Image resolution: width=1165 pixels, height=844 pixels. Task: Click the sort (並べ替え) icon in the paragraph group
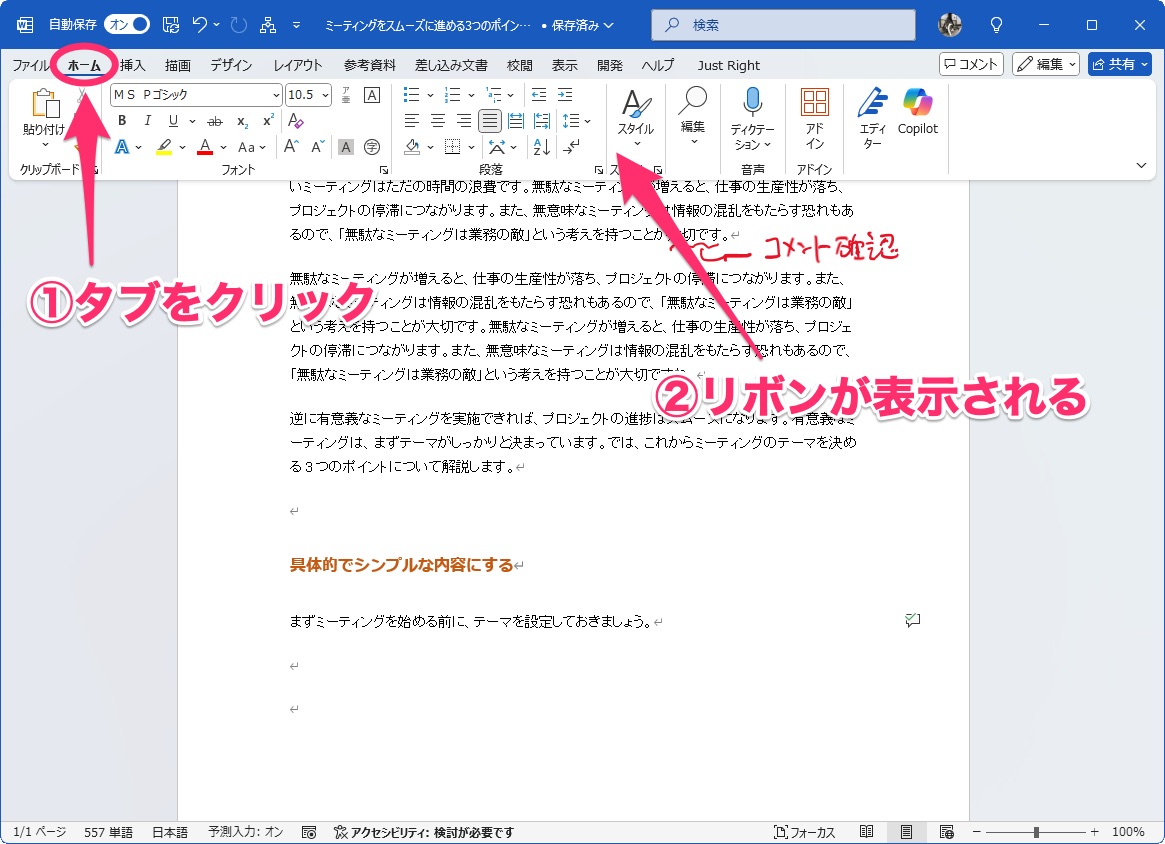pos(541,147)
